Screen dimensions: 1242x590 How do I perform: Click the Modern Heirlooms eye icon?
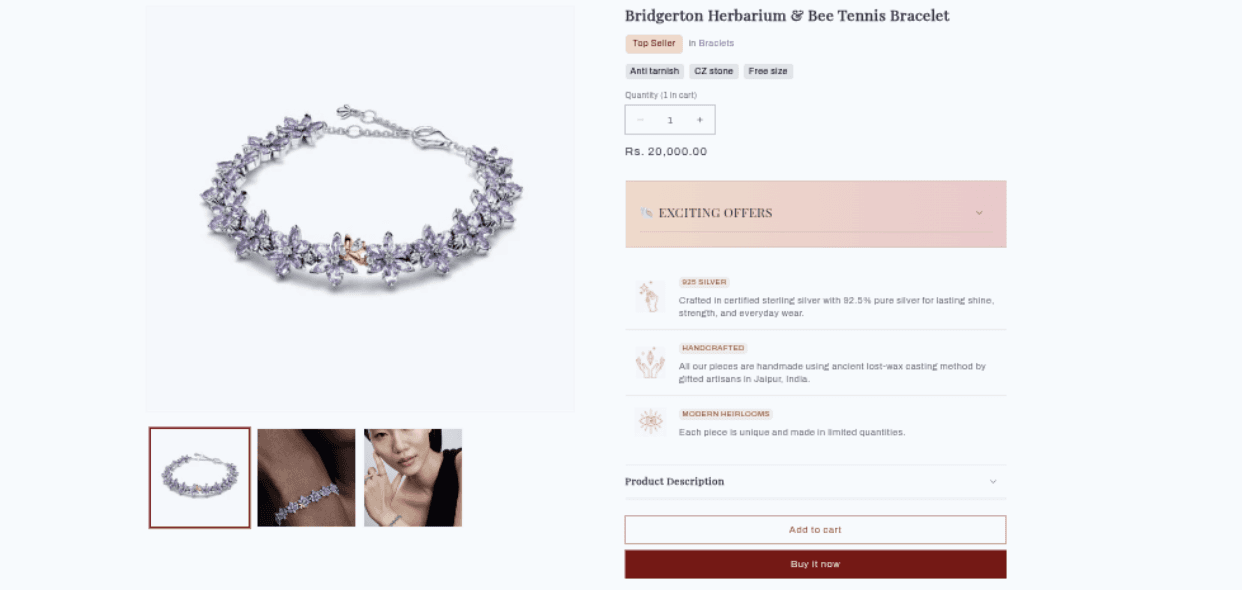(x=650, y=422)
